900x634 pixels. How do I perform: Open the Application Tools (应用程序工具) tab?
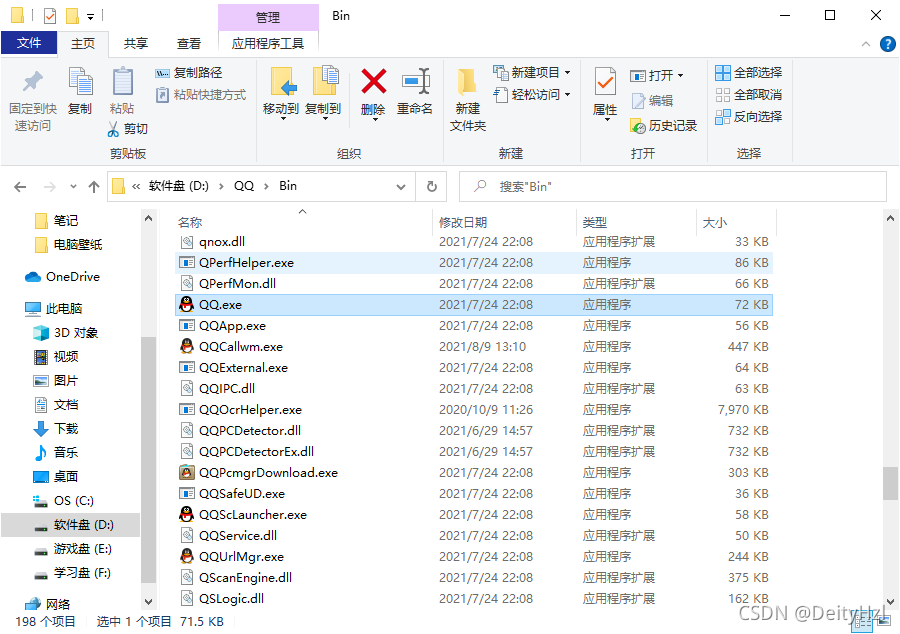[x=268, y=44]
